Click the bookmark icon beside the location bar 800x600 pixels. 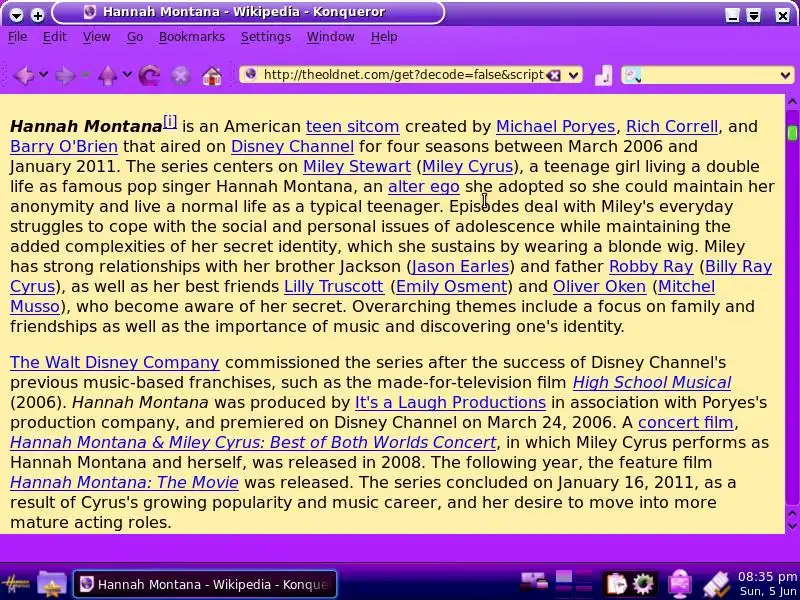(x=603, y=76)
